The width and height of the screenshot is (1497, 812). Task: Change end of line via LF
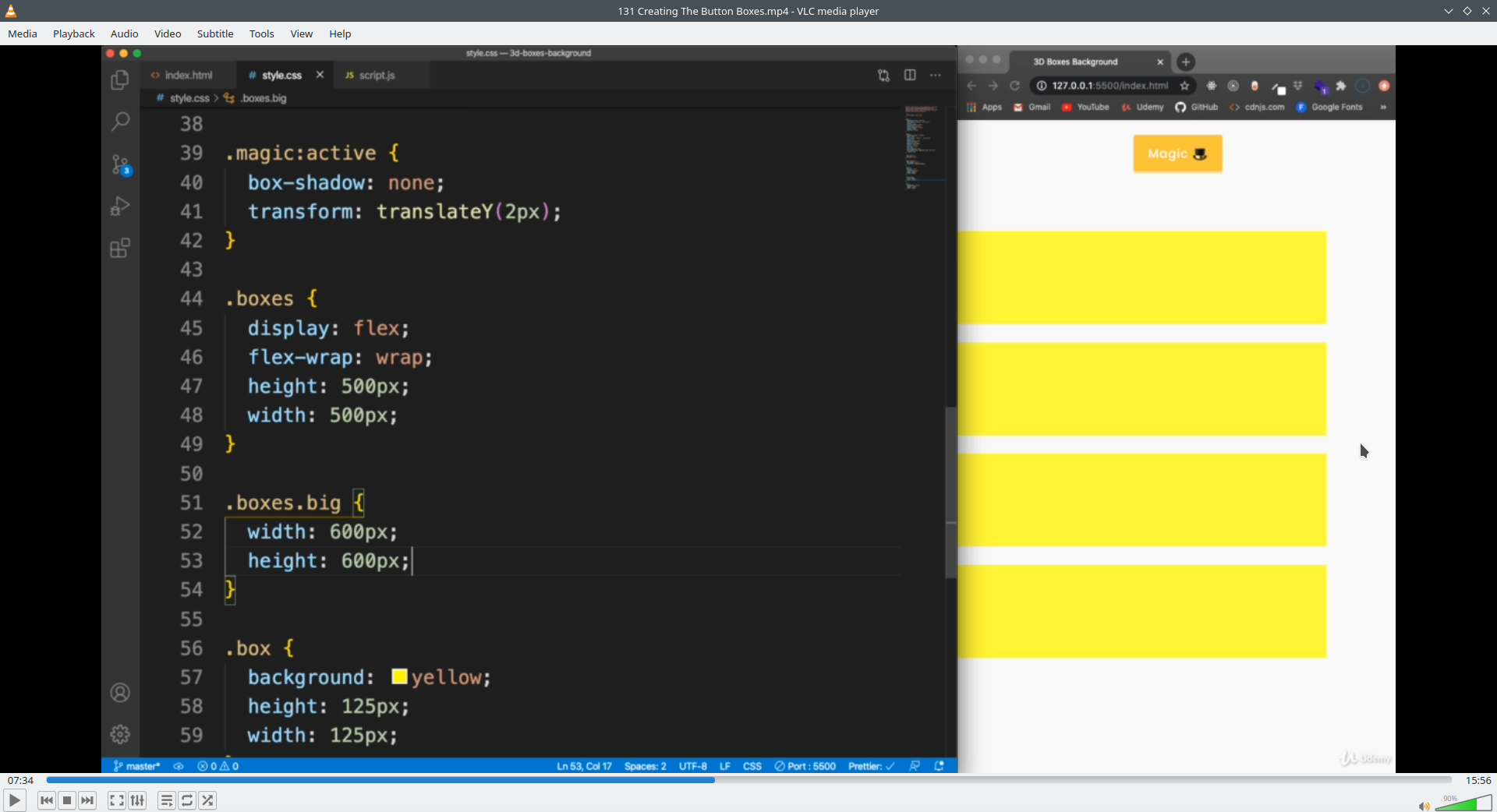724,766
